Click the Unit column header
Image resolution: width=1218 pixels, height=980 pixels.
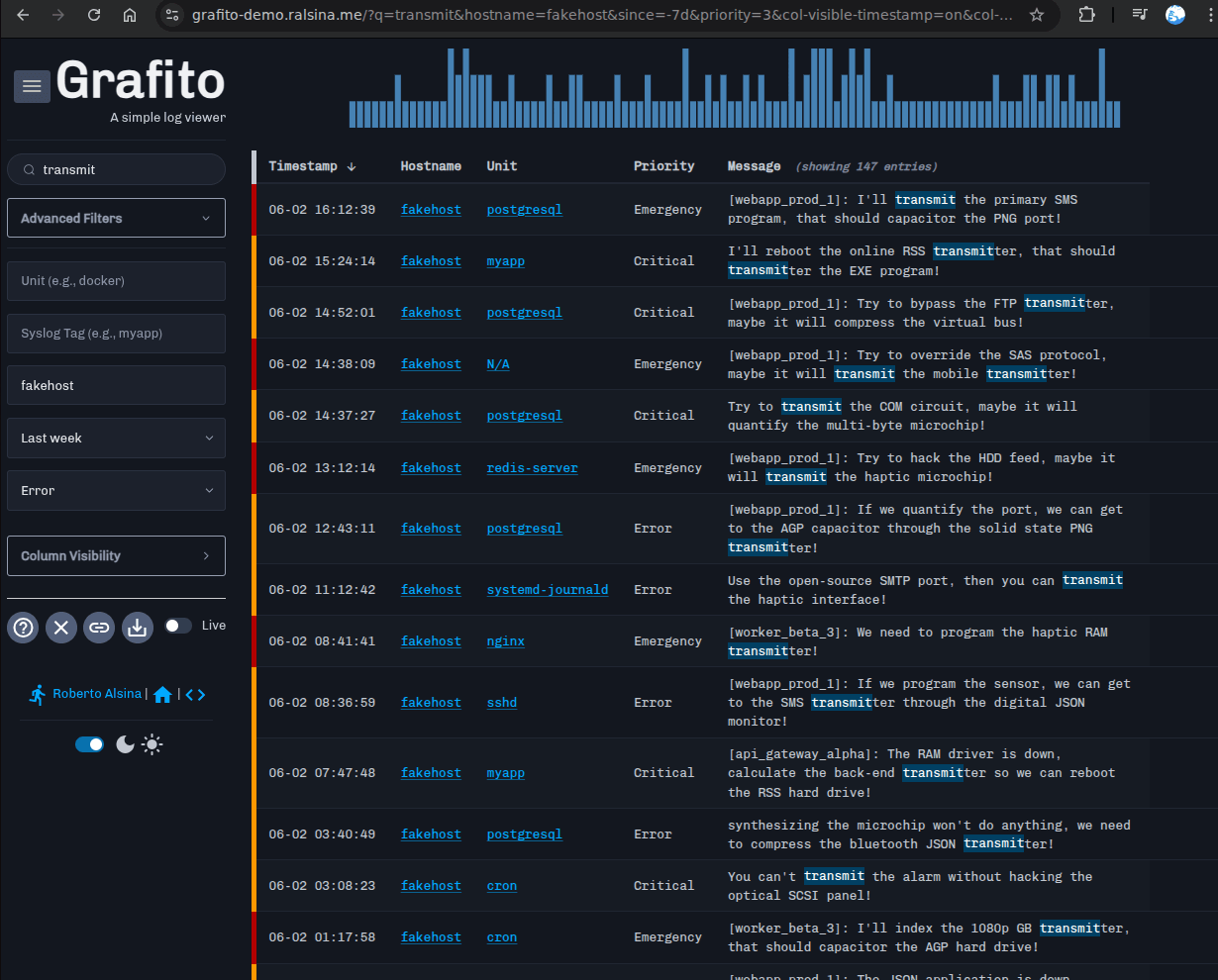click(x=502, y=166)
